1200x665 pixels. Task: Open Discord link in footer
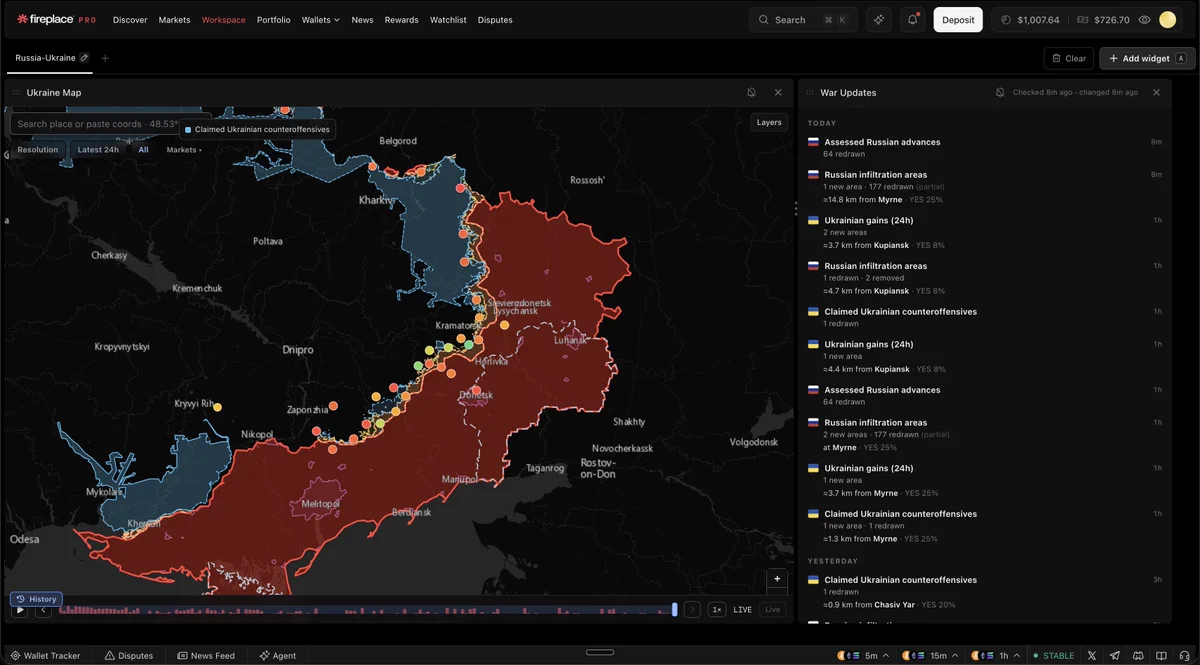(1138, 656)
